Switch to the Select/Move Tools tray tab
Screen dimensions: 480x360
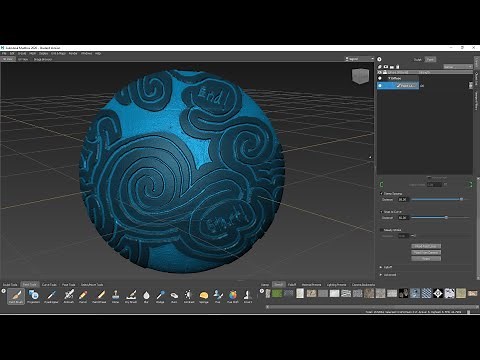[92, 285]
